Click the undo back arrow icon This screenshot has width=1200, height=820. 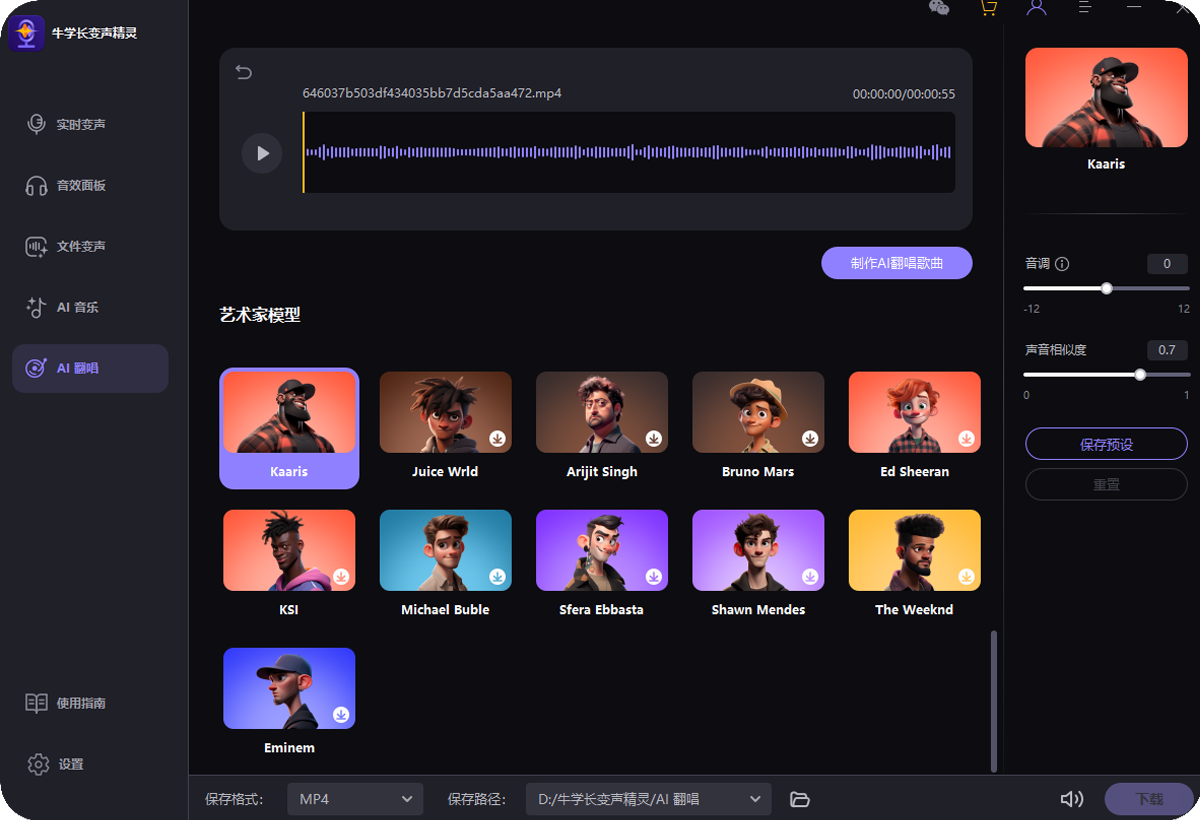[244, 72]
